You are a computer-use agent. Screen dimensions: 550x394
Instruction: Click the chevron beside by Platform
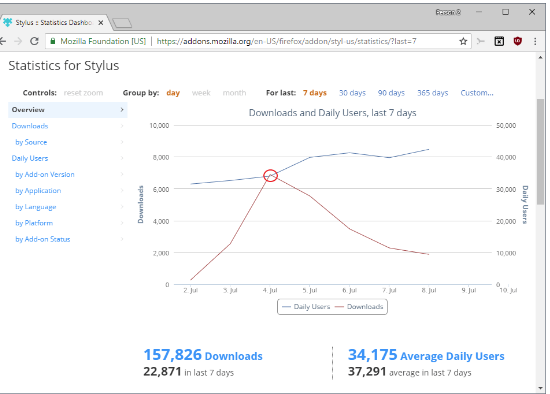tap(122, 223)
